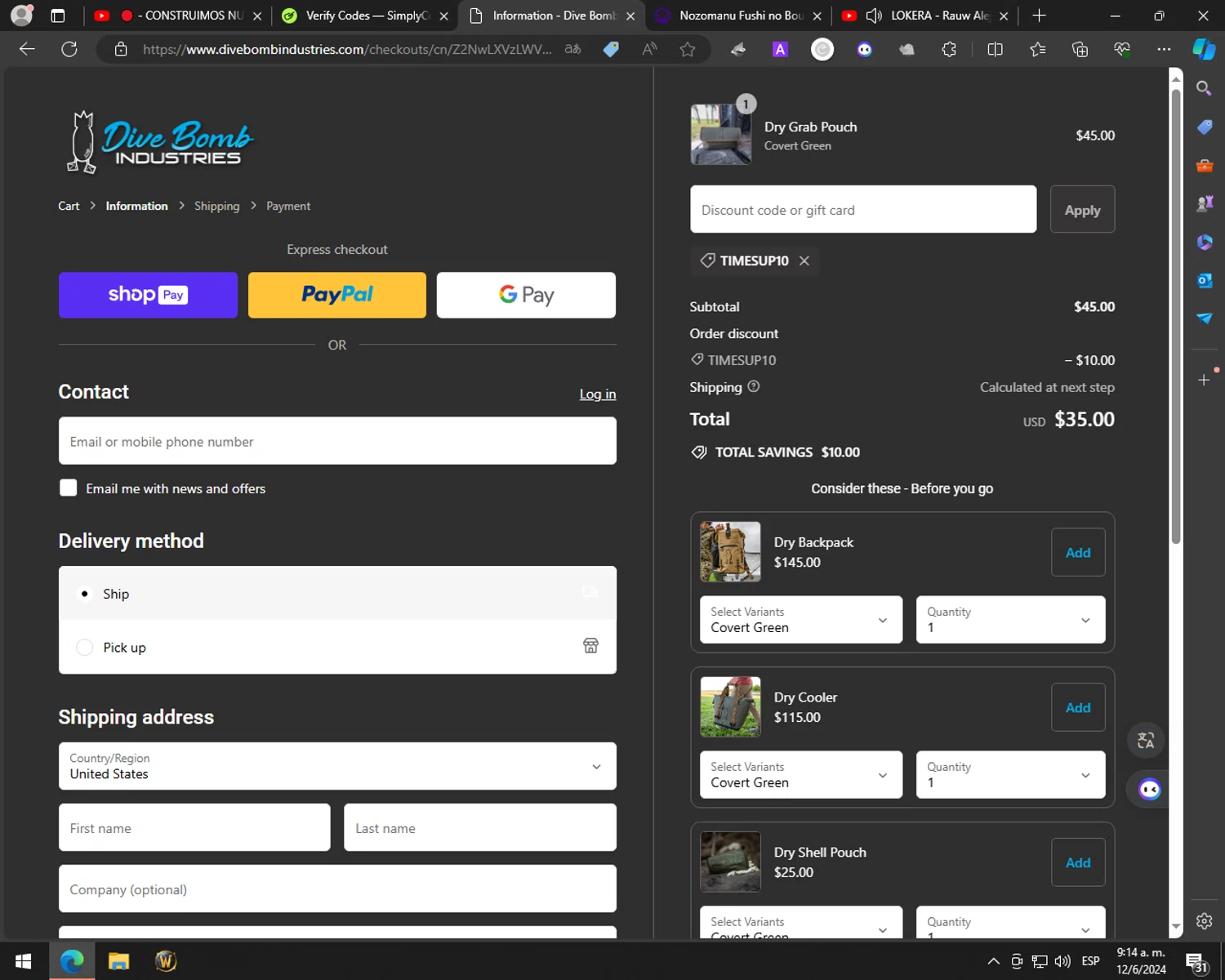Screen dimensions: 1225x980
Task: Click the Email or mobile phone number field
Action: click(337, 441)
